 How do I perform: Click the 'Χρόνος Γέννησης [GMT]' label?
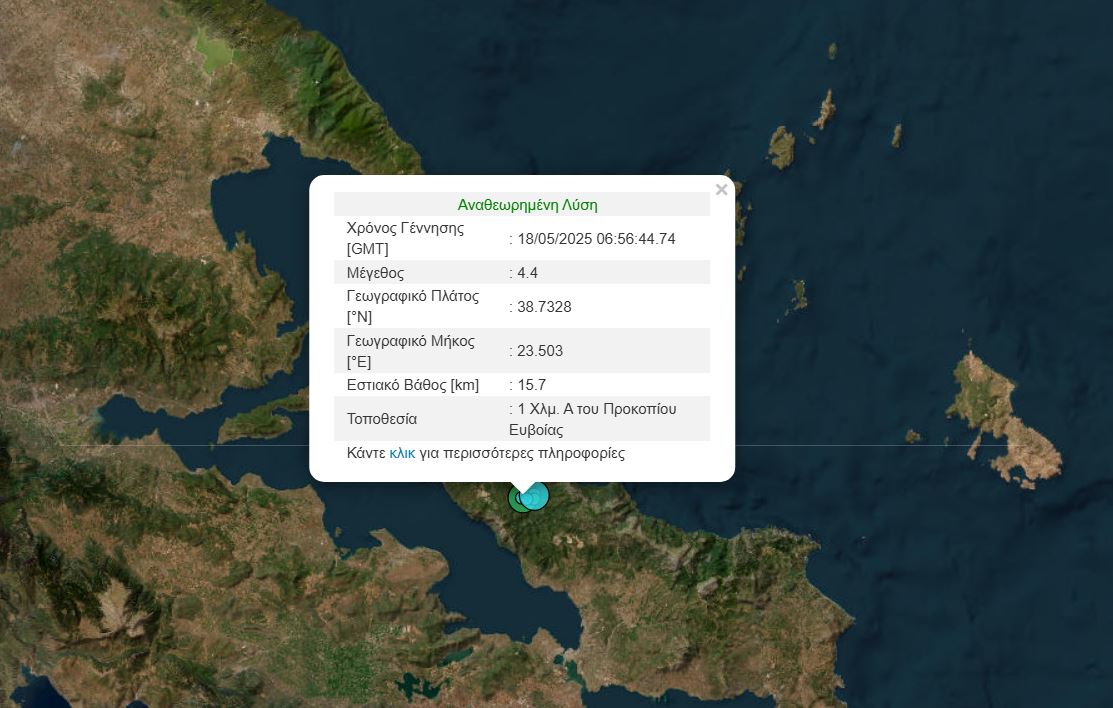(x=405, y=239)
